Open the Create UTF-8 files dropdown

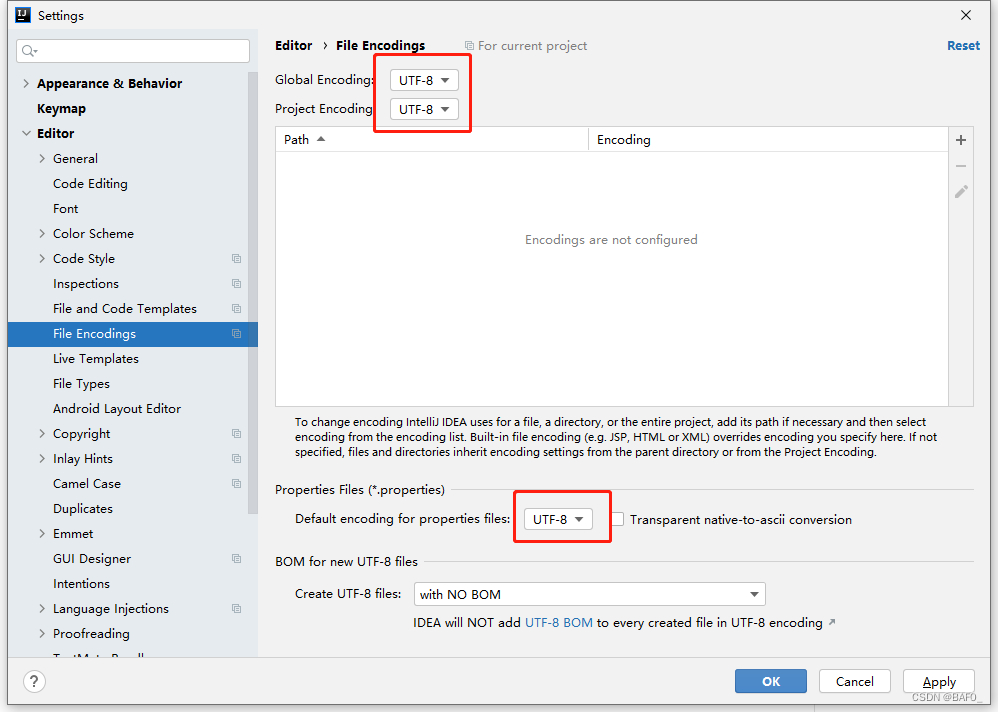pos(589,594)
